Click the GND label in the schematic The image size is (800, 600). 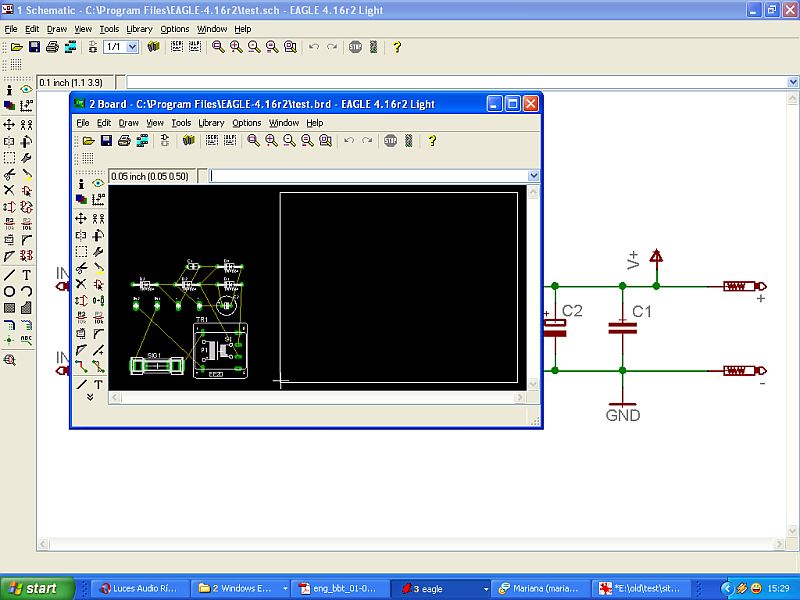[x=622, y=415]
